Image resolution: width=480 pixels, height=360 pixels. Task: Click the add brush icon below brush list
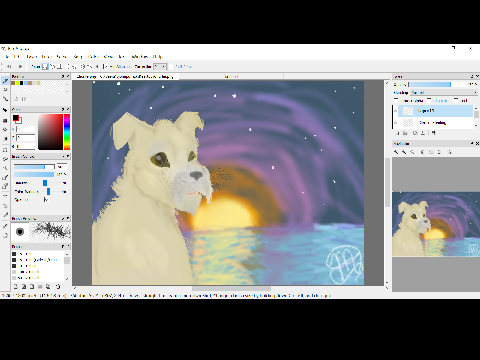pos(15,286)
